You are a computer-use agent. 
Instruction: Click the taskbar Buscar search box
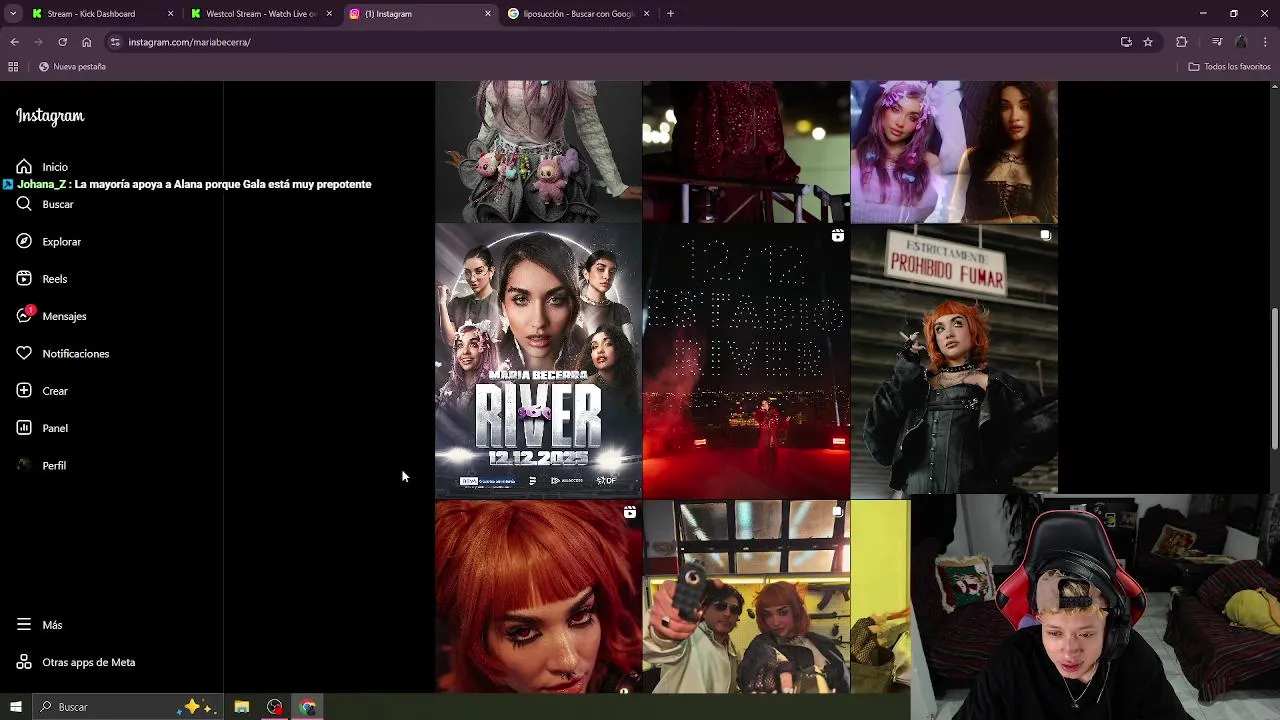point(127,707)
